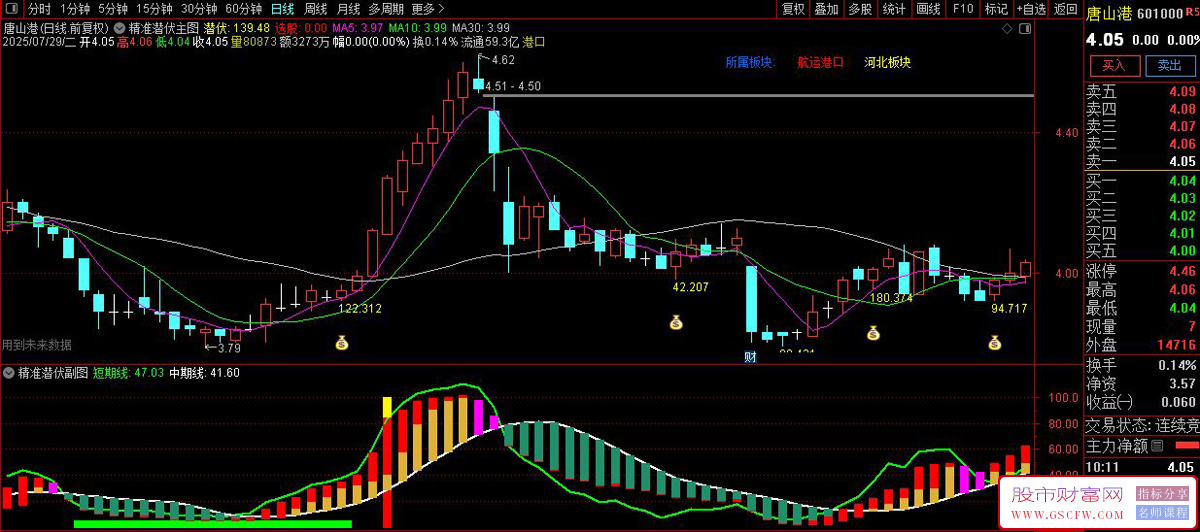Open the 多周期 multi-period view
This screenshot has height=532, width=1200.
pyautogui.click(x=386, y=9)
